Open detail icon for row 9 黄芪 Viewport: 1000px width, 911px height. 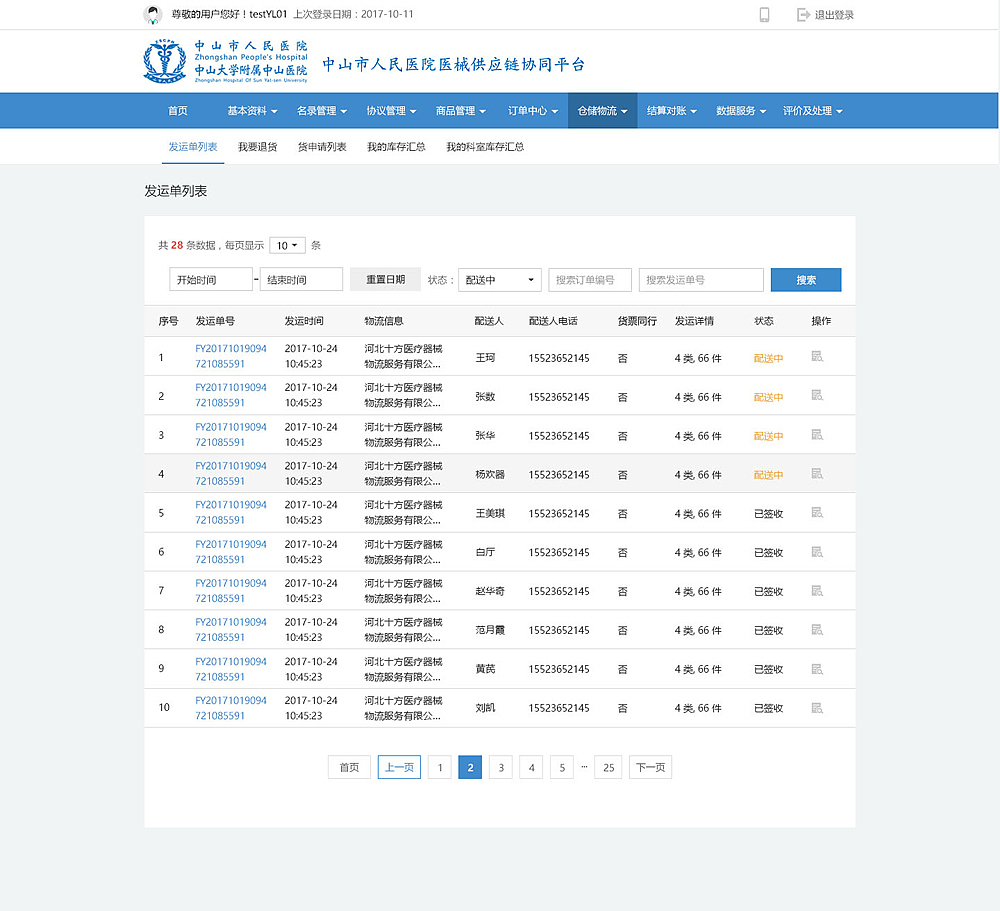pyautogui.click(x=817, y=669)
